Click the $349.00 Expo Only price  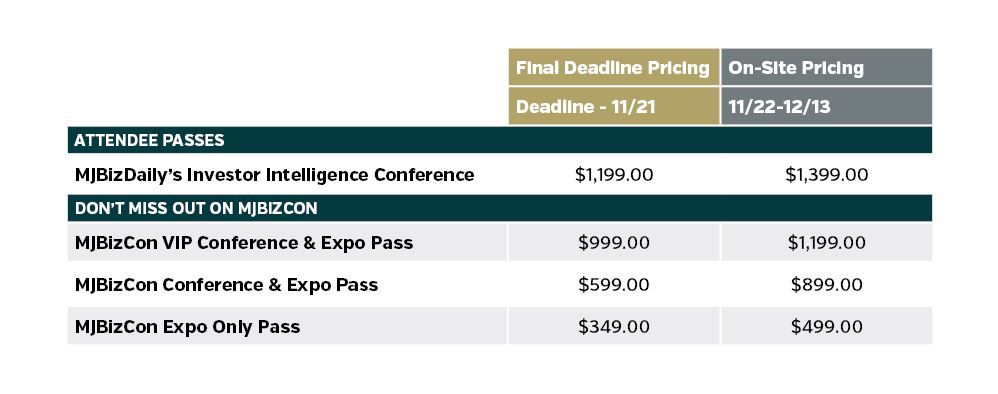pyautogui.click(x=614, y=327)
